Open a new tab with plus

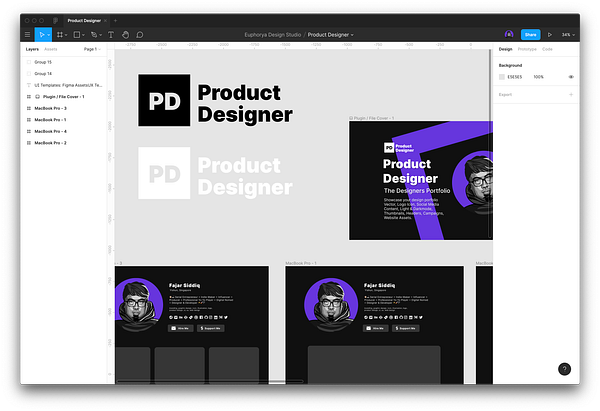click(x=116, y=21)
